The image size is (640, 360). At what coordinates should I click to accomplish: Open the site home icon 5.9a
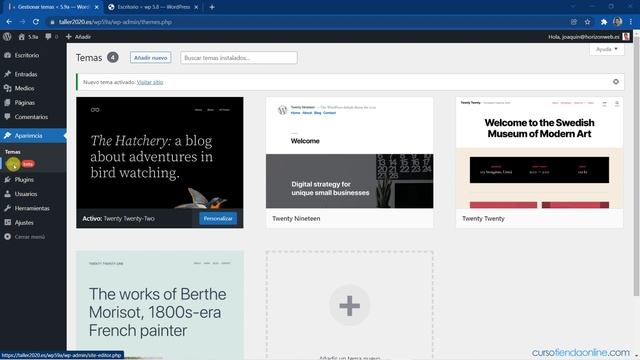[x=28, y=37]
